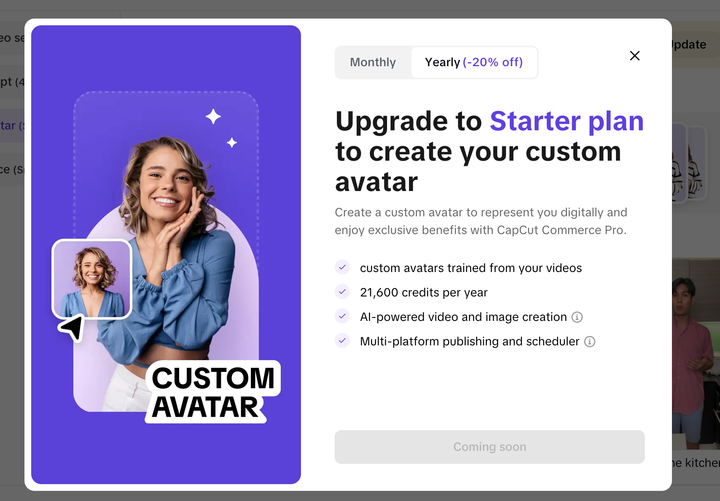Click the black cursor arrow icon on promo image
The width and height of the screenshot is (720, 501).
tap(71, 327)
